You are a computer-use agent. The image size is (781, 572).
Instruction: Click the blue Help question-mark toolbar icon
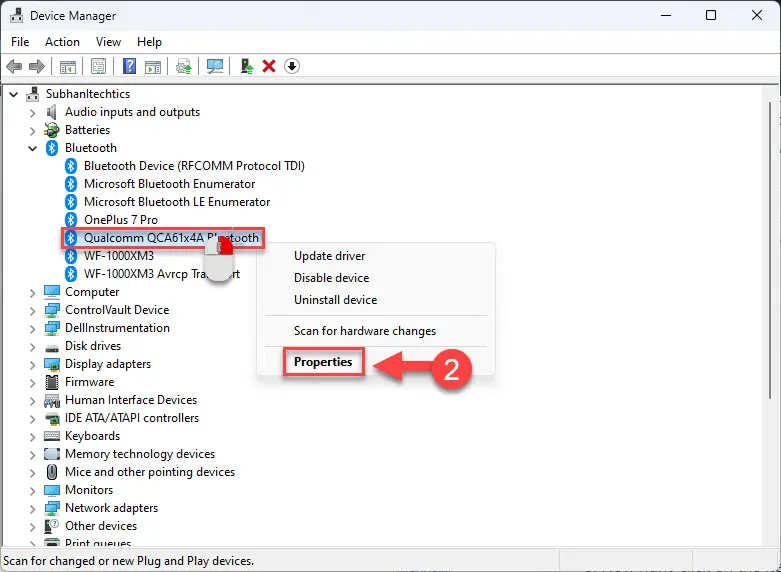pos(129,66)
